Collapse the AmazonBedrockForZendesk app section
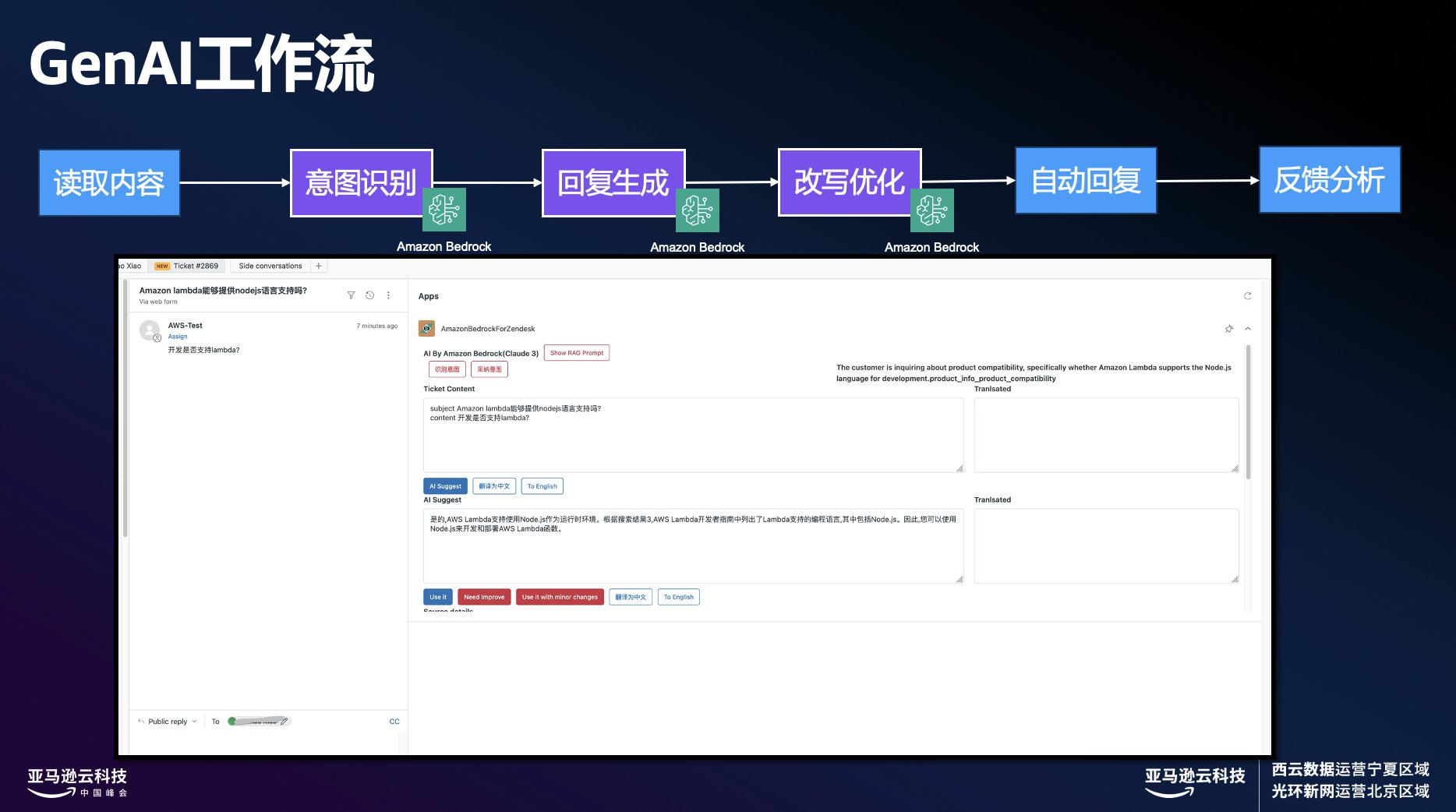Image resolution: width=1456 pixels, height=812 pixels. pyautogui.click(x=1248, y=329)
